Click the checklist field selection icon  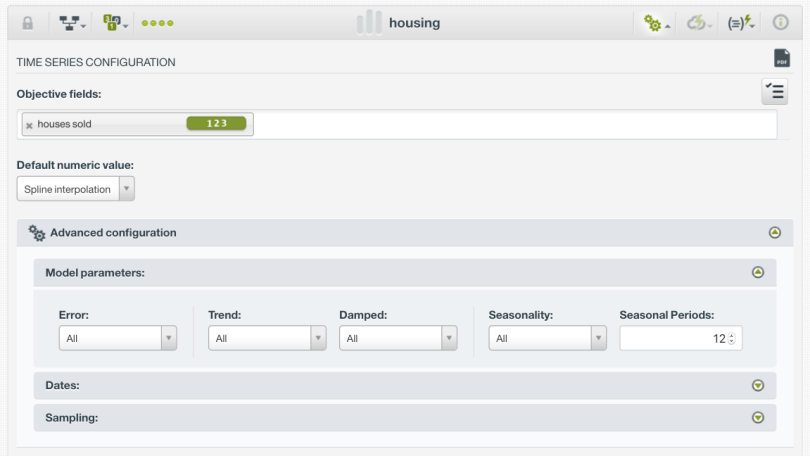774,92
